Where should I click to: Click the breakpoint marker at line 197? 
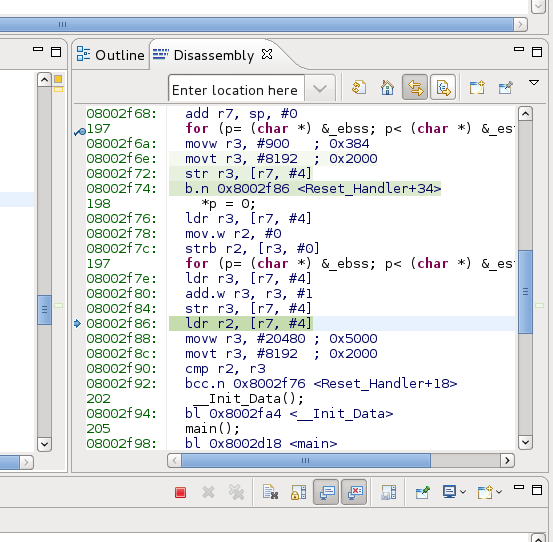tap(80, 132)
